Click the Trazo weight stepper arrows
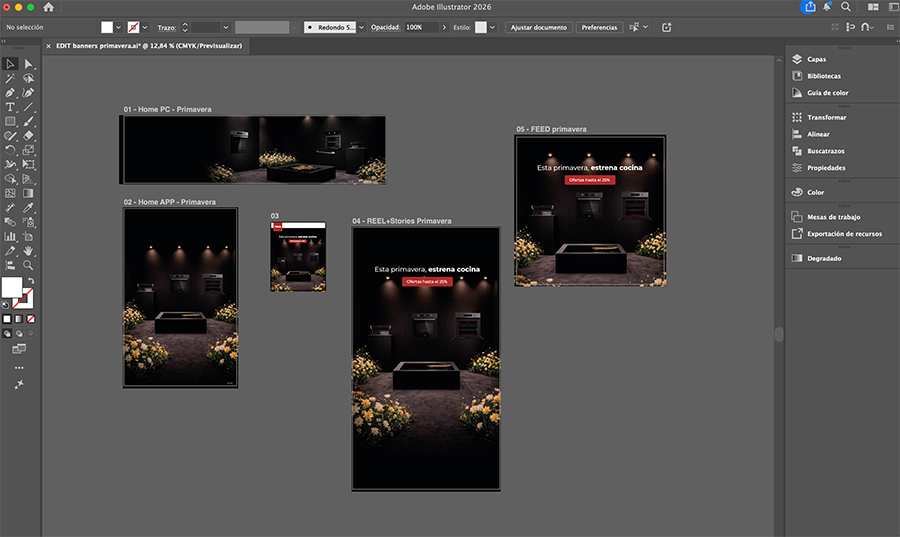The height and width of the screenshot is (537, 900). [185, 27]
